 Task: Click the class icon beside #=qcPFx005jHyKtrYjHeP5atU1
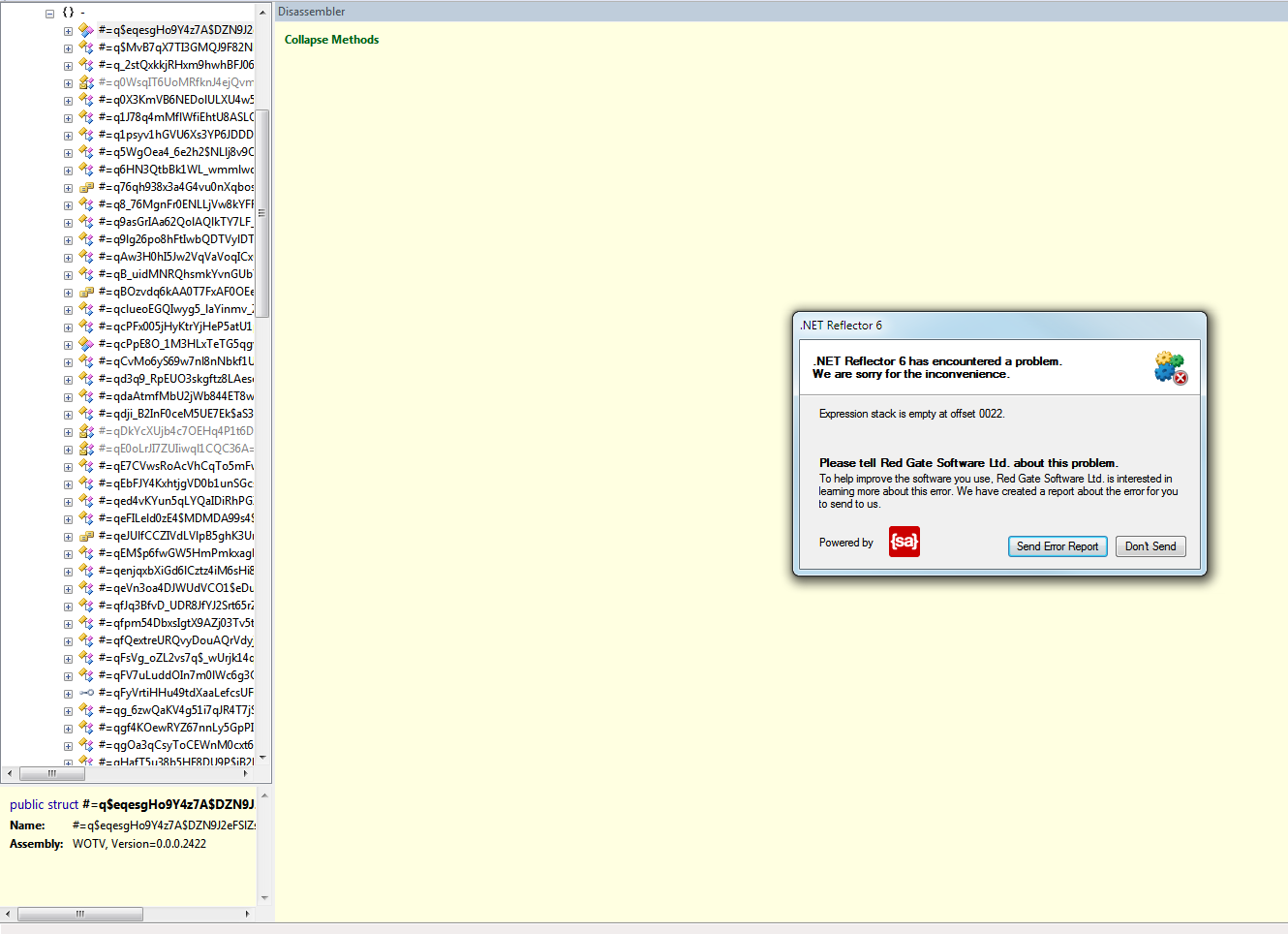coord(86,327)
